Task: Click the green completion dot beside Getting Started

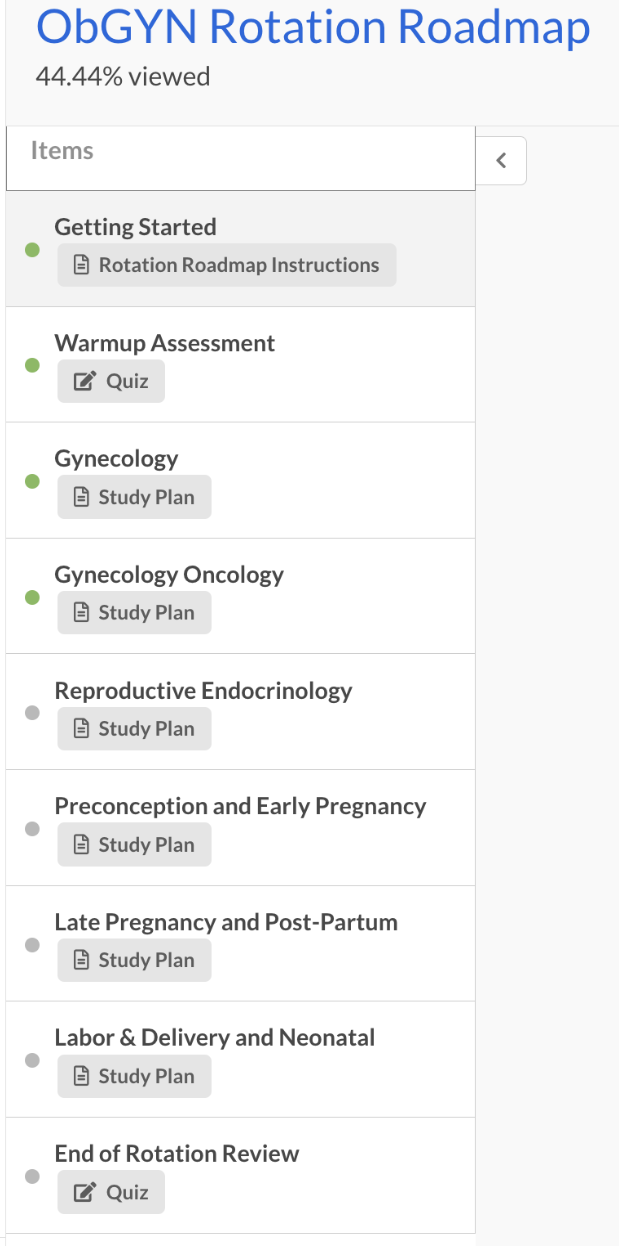Action: click(x=32, y=248)
